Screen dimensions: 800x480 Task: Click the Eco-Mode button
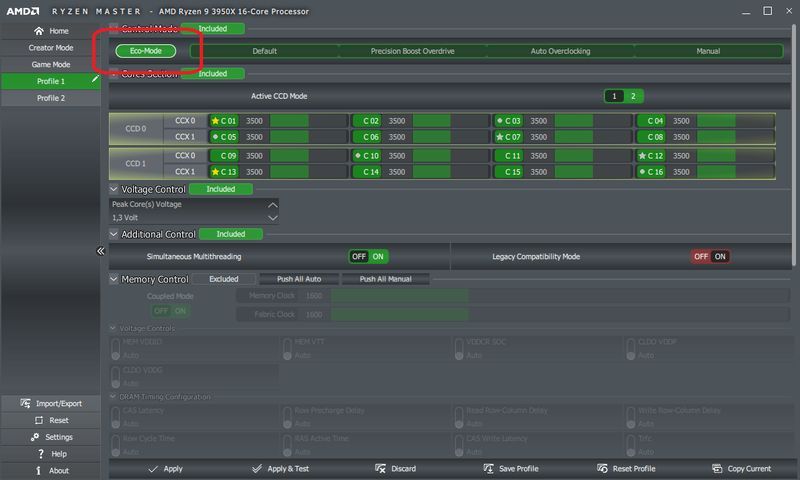point(146,51)
